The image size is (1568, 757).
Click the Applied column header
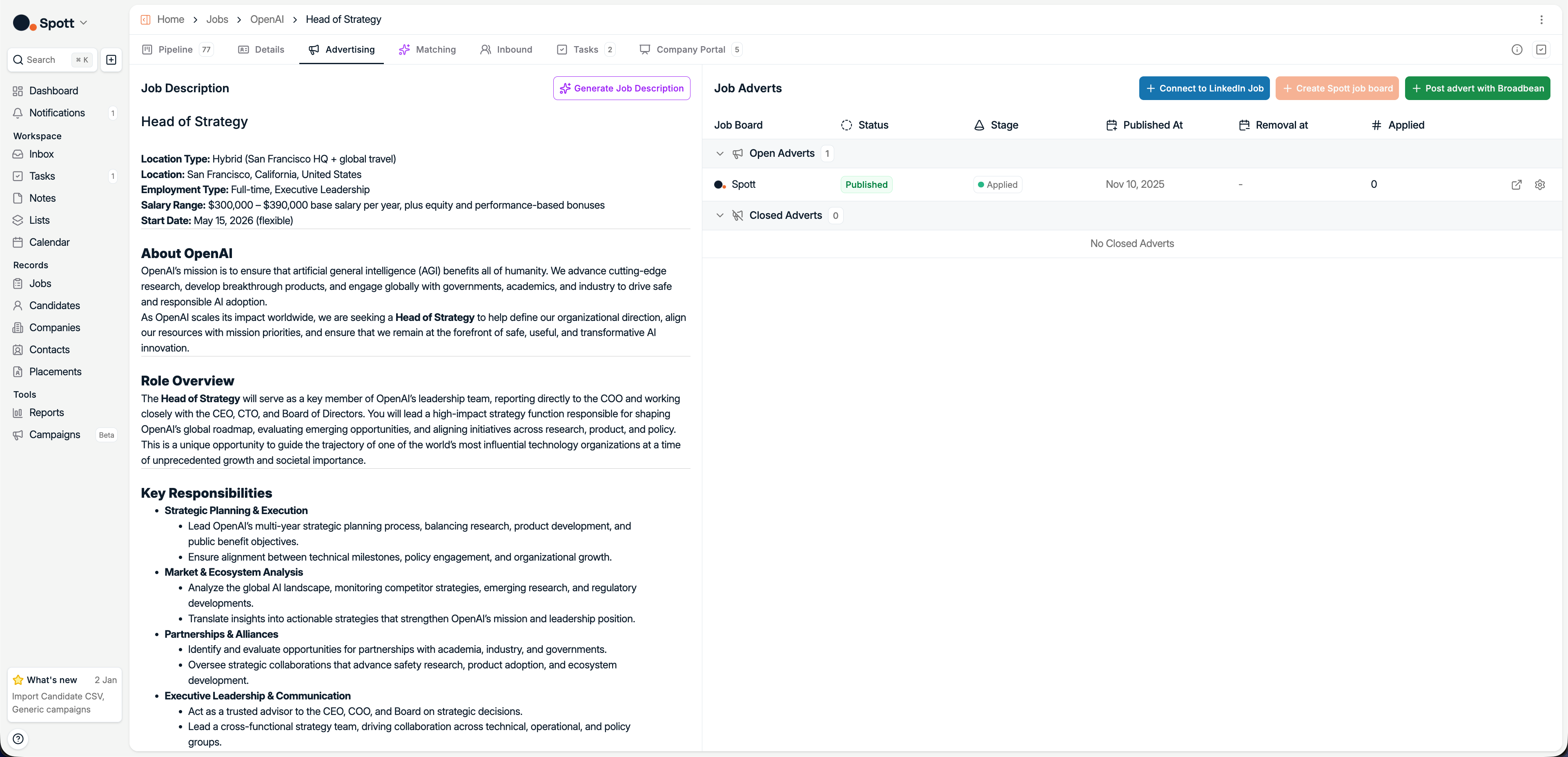point(1398,125)
